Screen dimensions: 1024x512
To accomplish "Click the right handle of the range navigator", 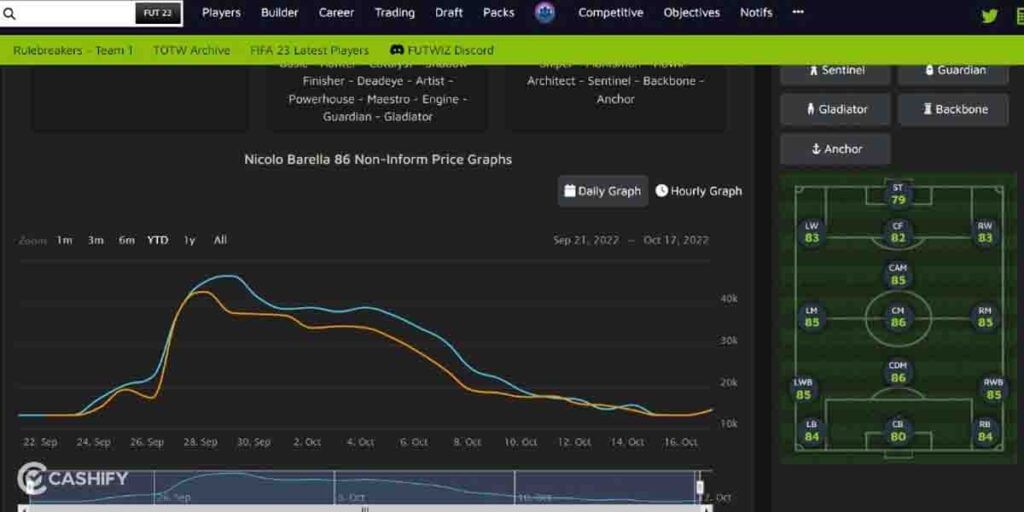I will [699, 487].
